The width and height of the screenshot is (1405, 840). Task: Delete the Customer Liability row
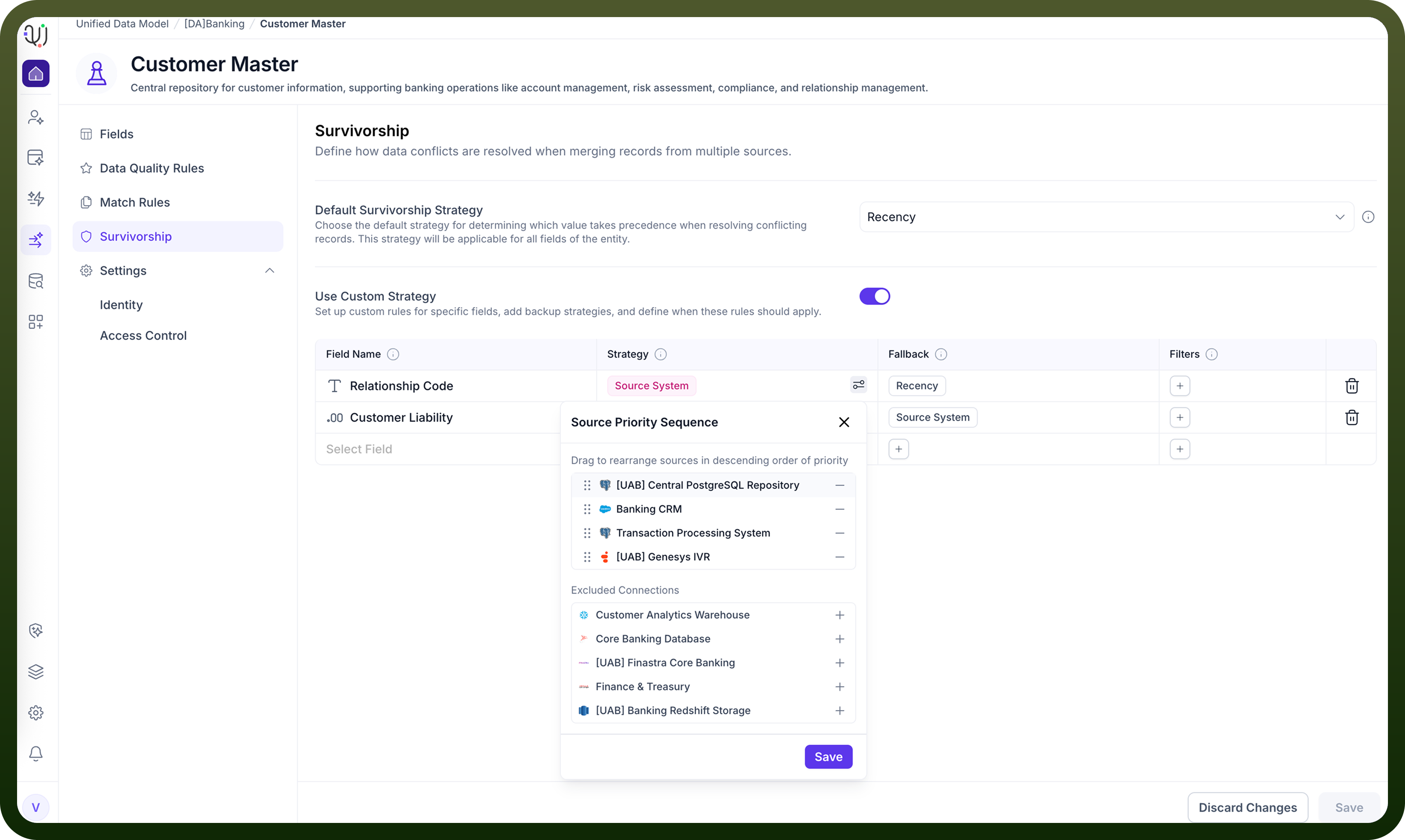[x=1352, y=418]
